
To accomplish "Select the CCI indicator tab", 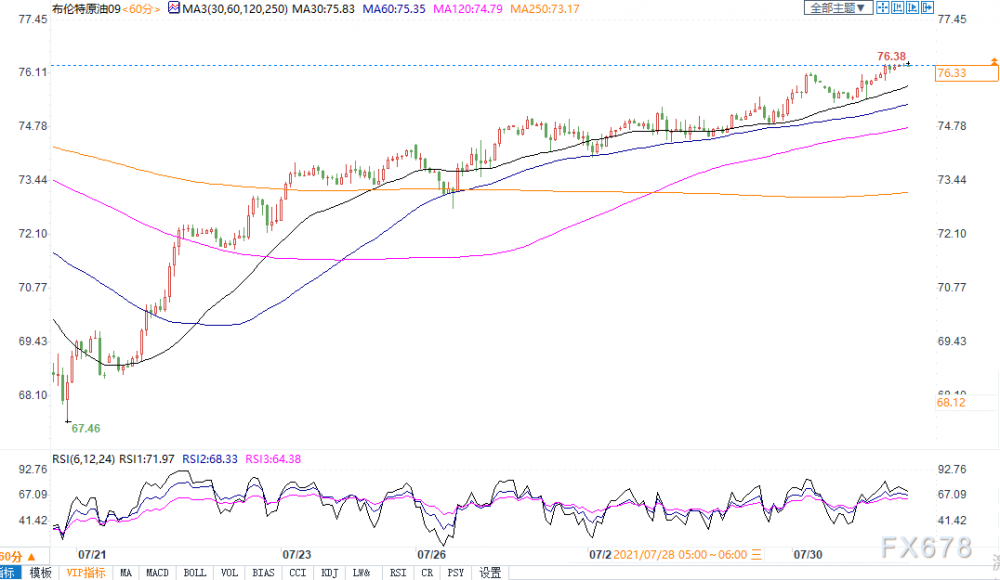I will click(297, 572).
